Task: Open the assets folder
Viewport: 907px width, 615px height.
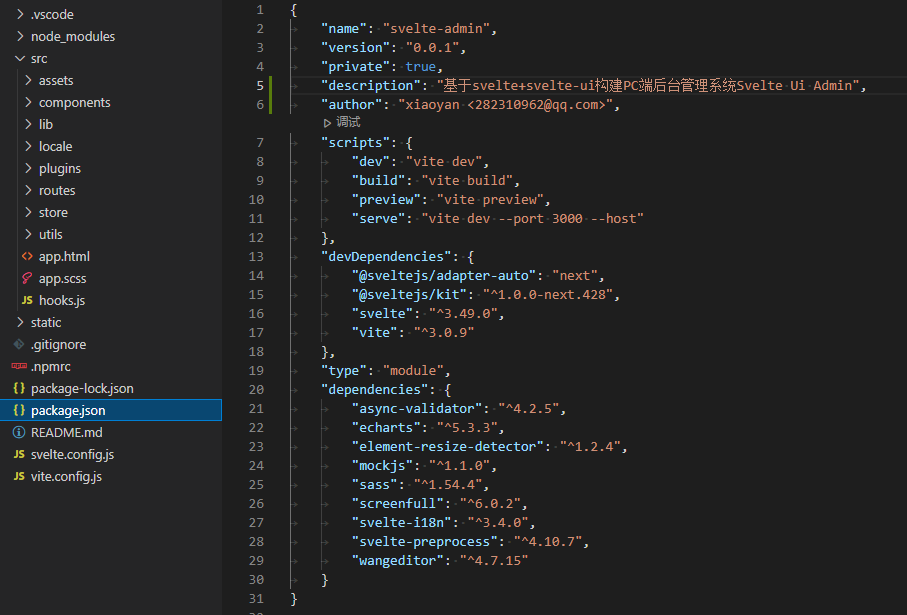Action: pyautogui.click(x=56, y=80)
